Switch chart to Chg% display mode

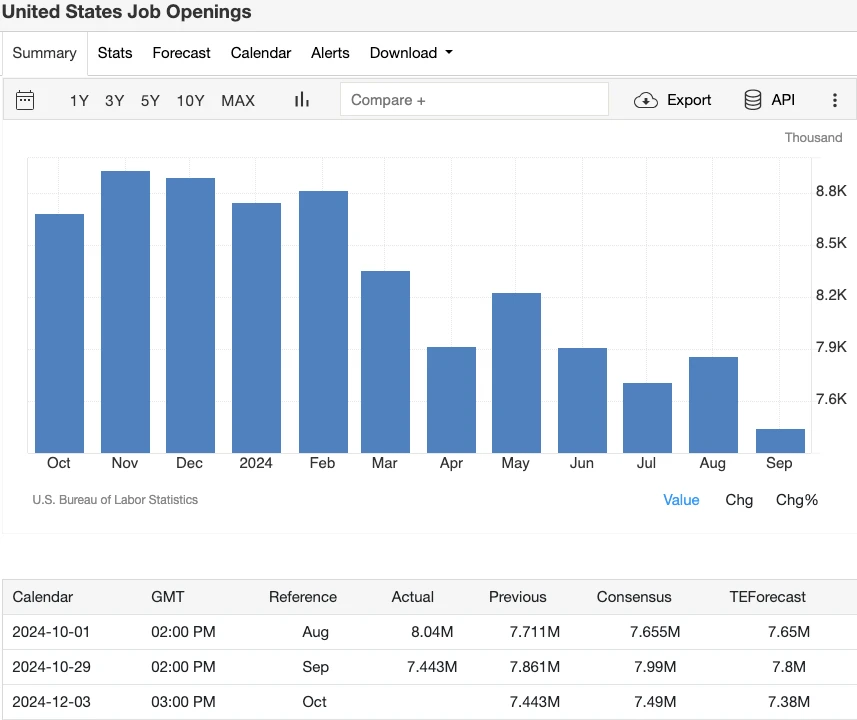[x=797, y=500]
